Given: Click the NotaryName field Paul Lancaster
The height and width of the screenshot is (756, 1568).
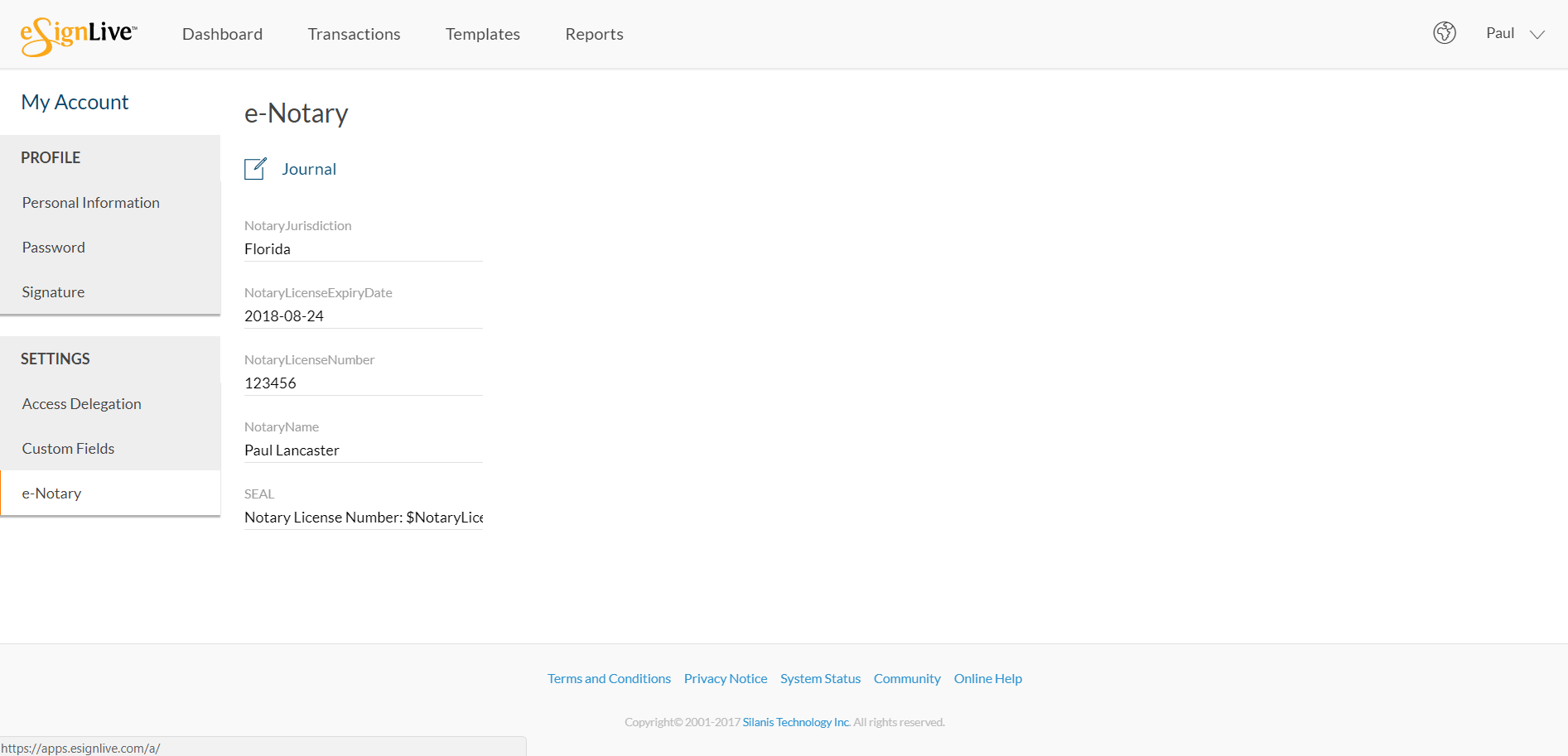Looking at the screenshot, I should tap(364, 450).
